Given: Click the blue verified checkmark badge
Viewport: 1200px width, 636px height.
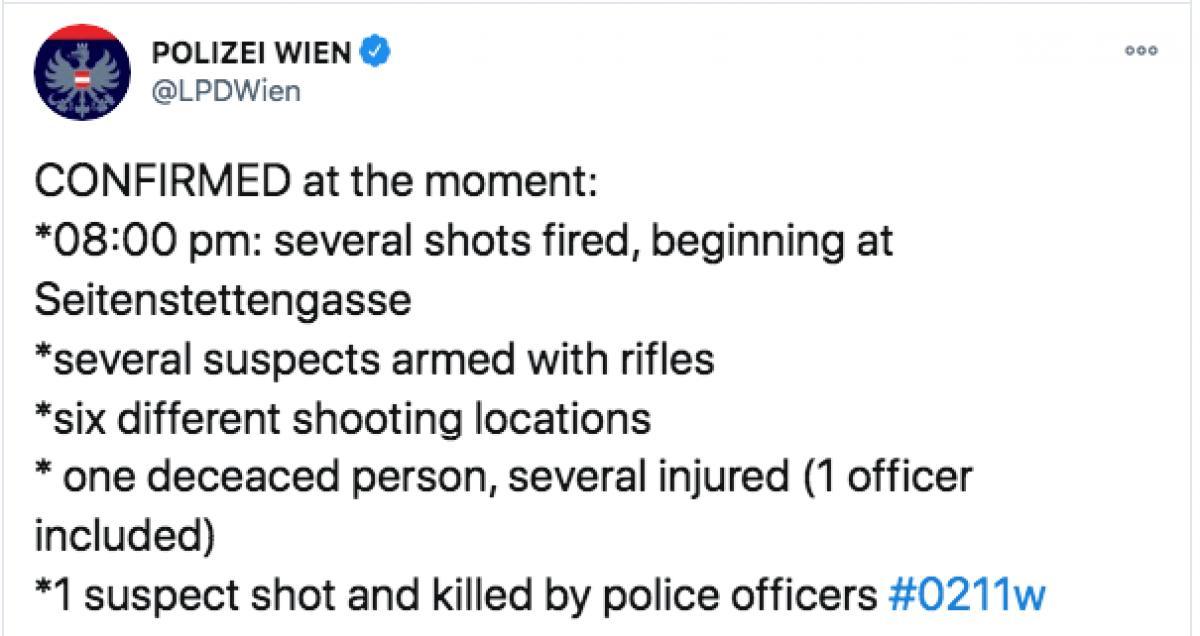Looking at the screenshot, I should coord(375,52).
